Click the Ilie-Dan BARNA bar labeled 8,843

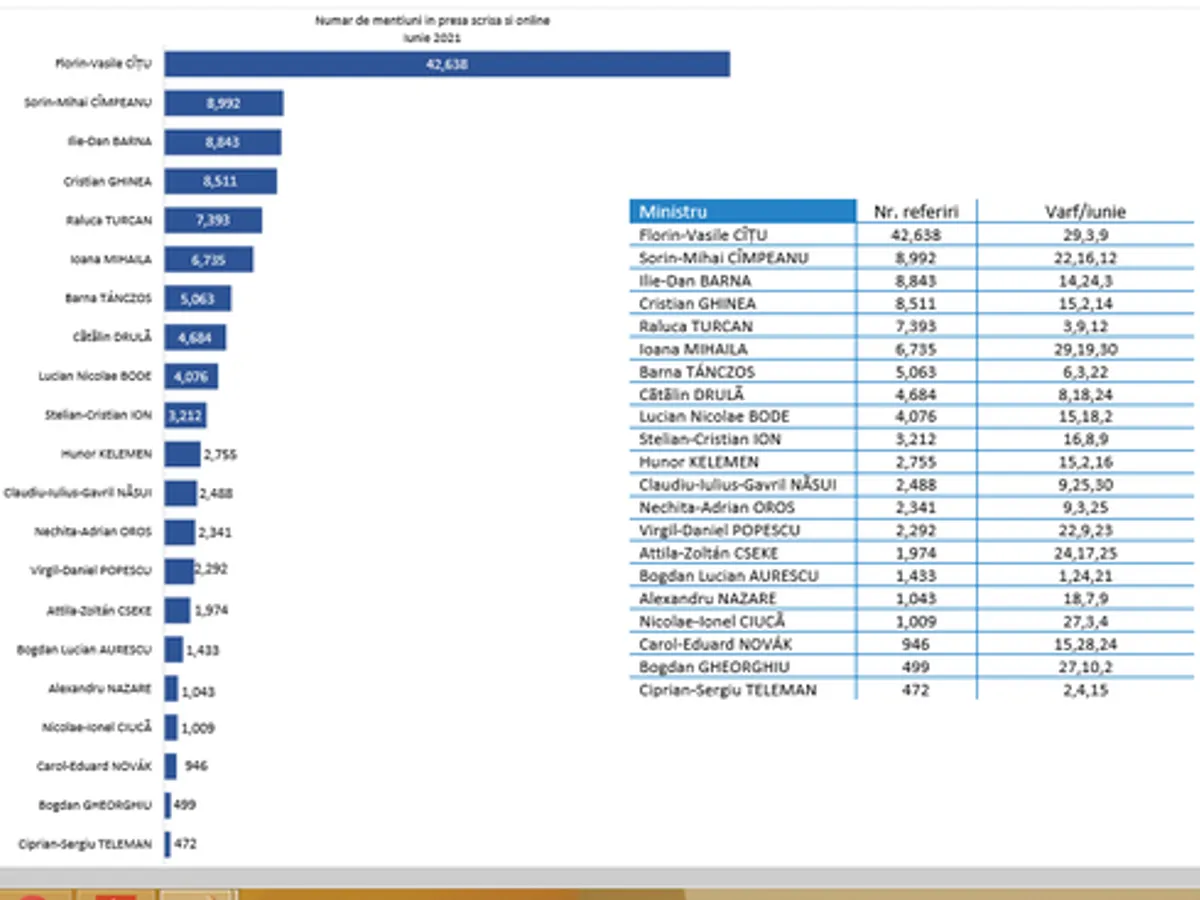[x=222, y=142]
